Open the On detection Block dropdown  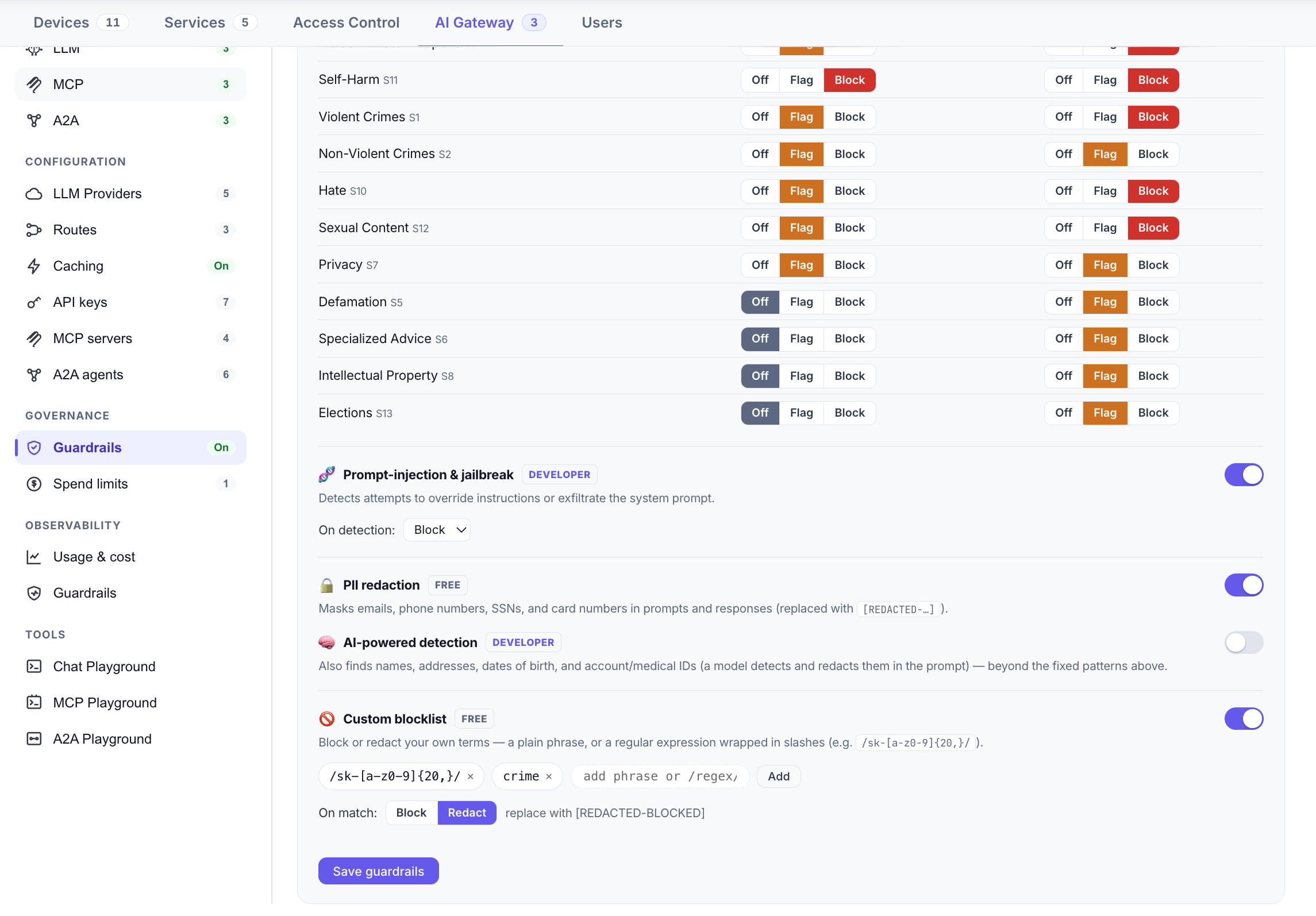pos(437,530)
